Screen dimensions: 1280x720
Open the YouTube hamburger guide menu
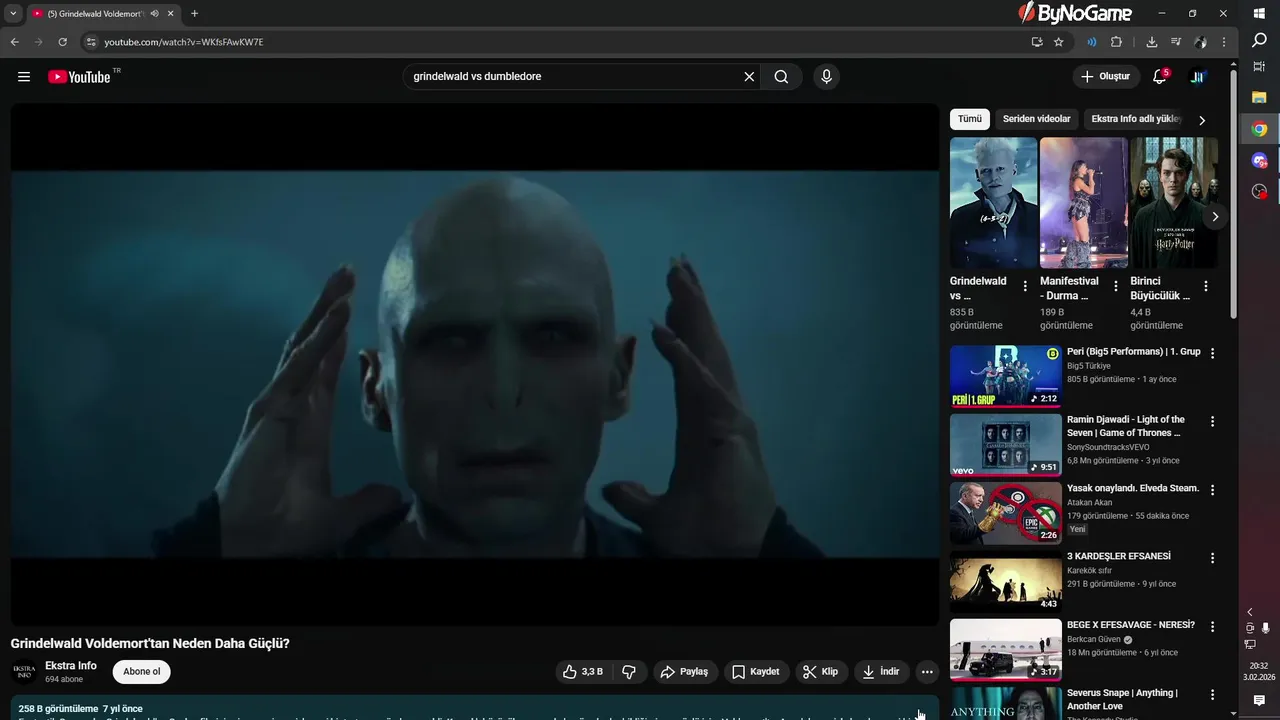[x=24, y=77]
